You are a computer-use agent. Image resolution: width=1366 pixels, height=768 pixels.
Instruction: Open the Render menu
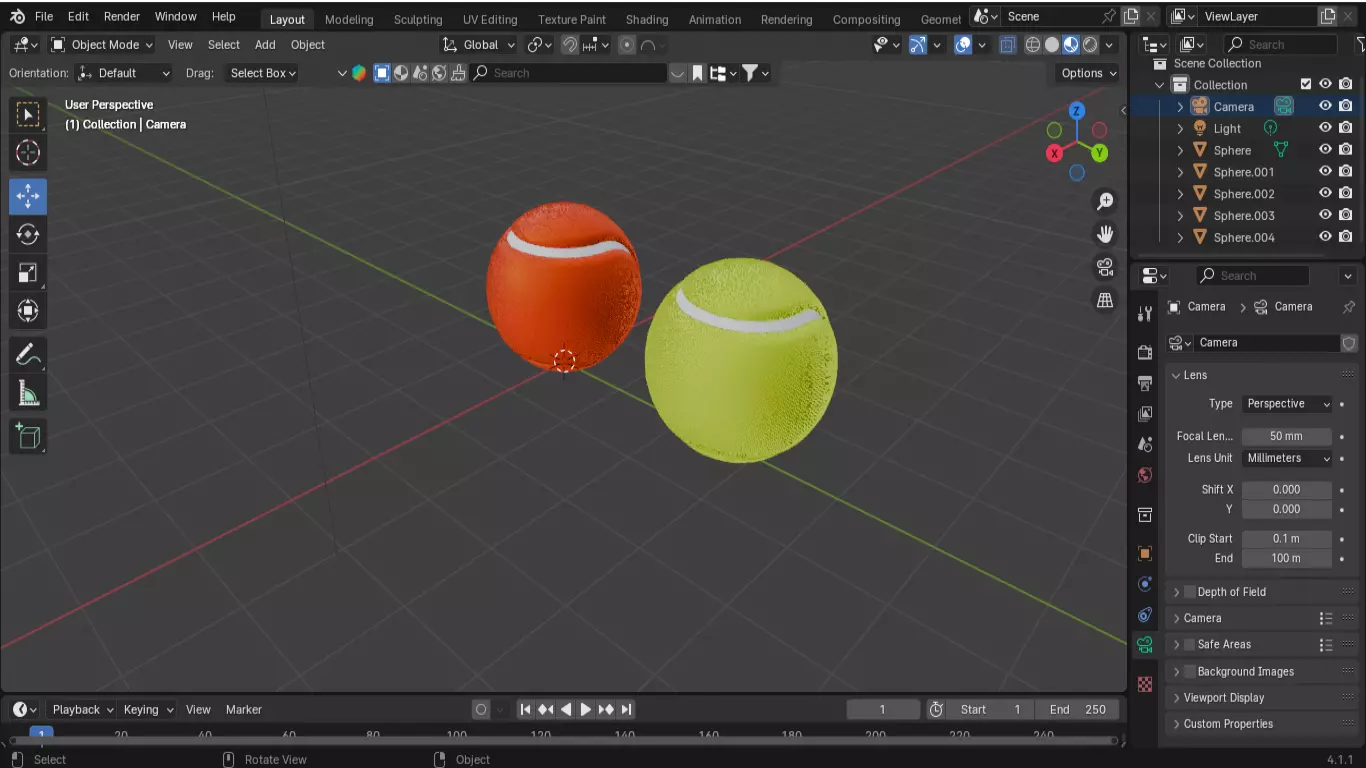(x=122, y=17)
